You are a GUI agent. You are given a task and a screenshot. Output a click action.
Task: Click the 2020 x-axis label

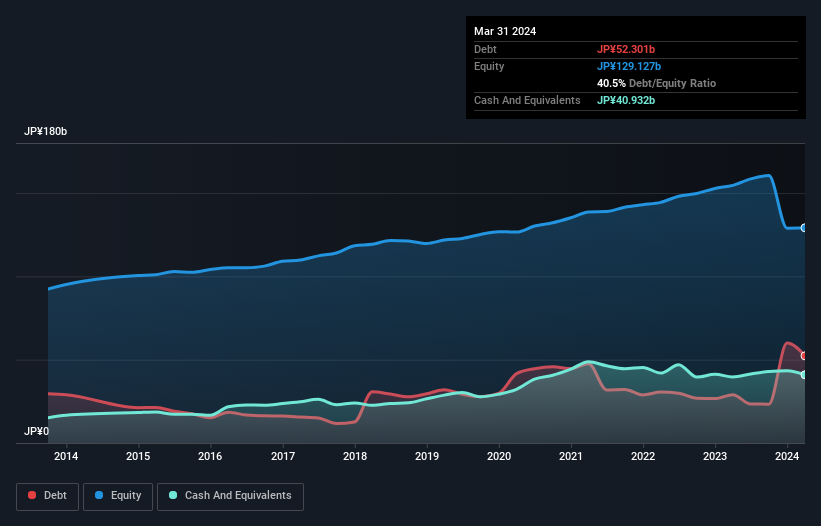(x=499, y=456)
